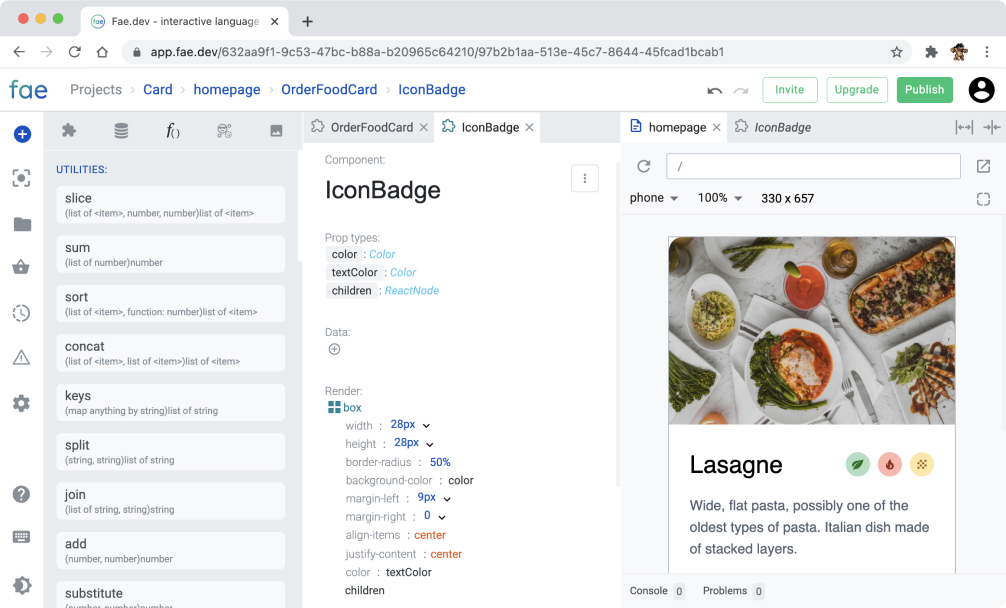Open the phone device dropdown
The height and width of the screenshot is (608, 1006).
654,198
